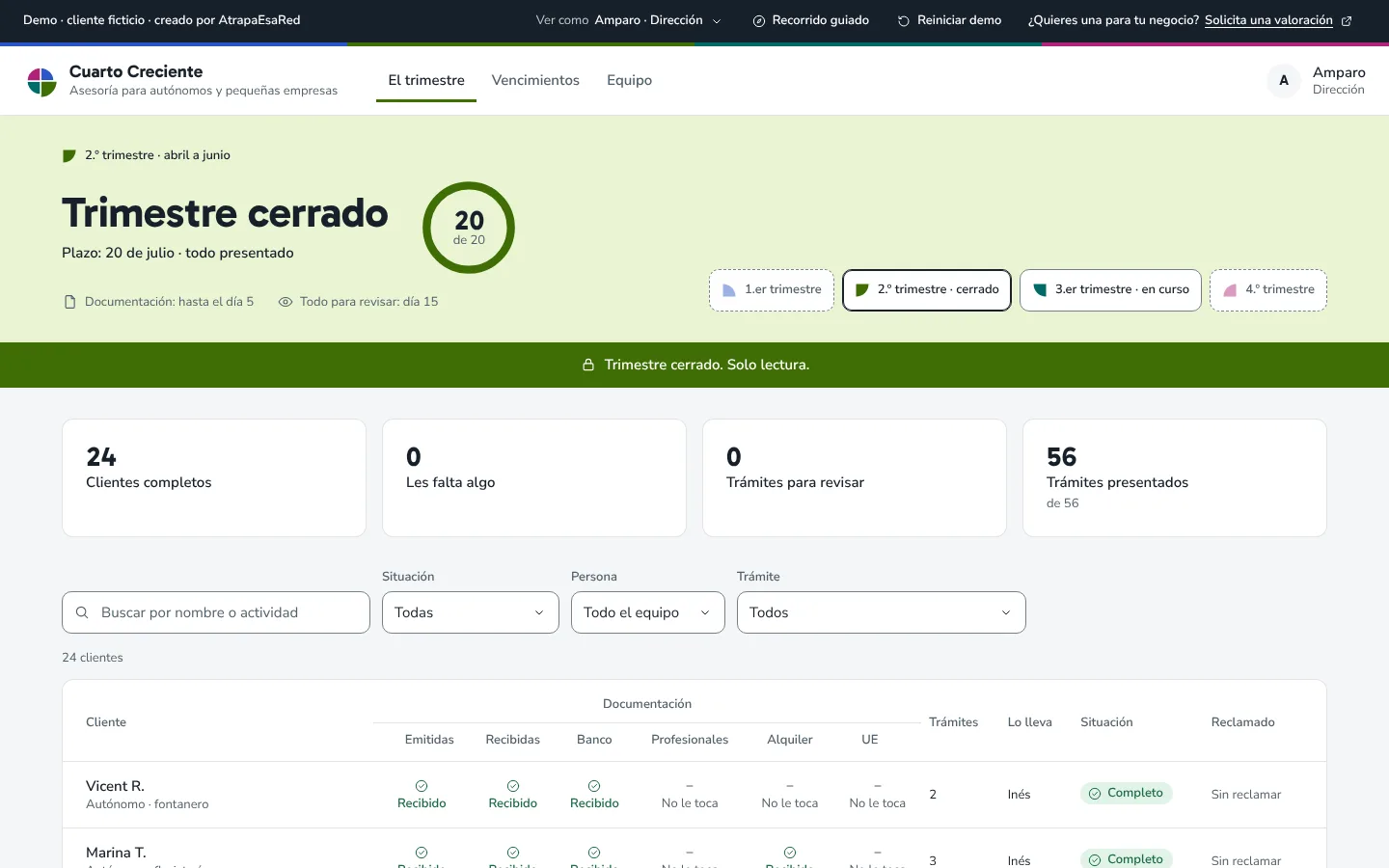This screenshot has height=868, width=1389.
Task: Click the check icon under Recibidas for Vicent R.
Action: [513, 786]
